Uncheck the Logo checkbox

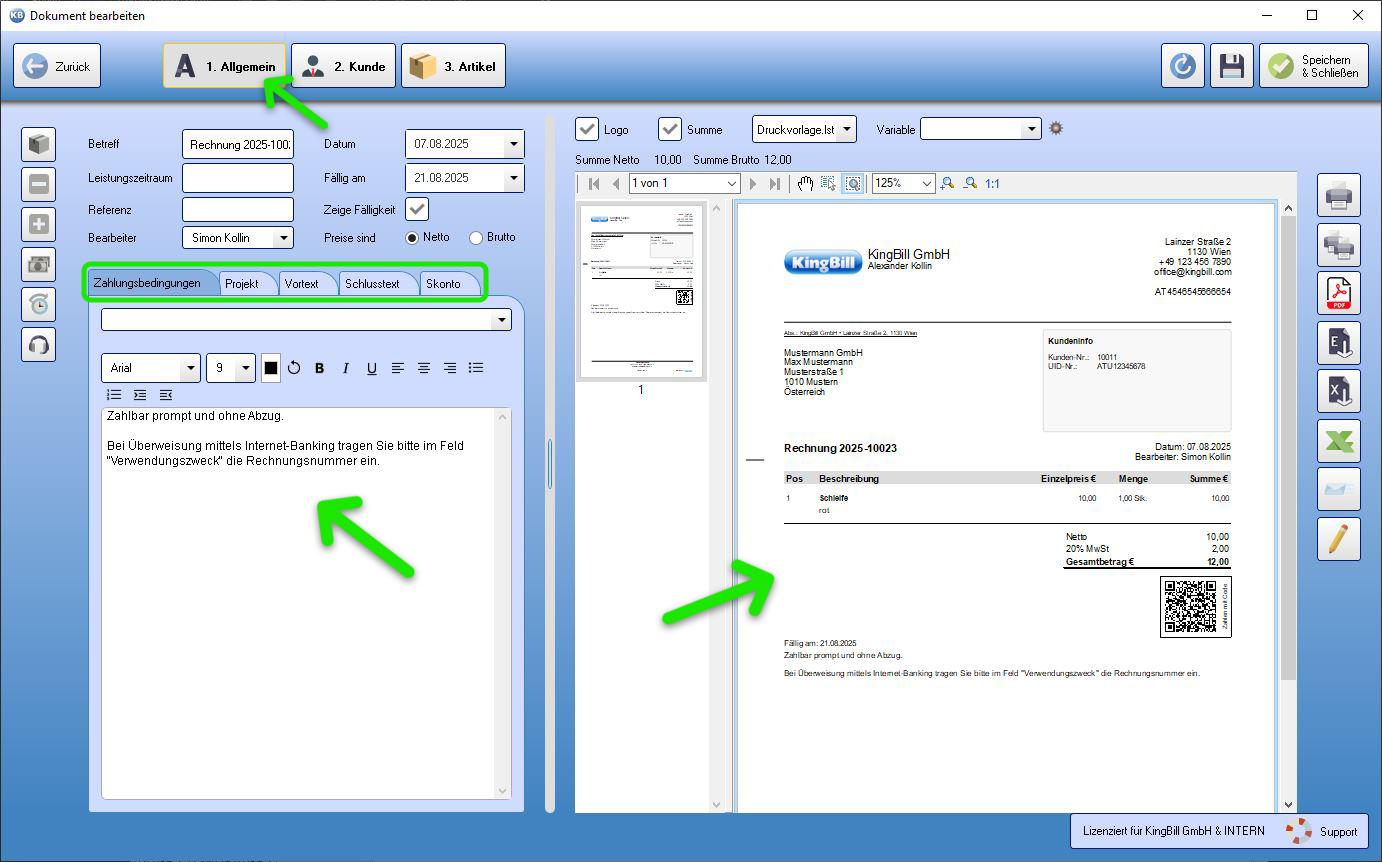(587, 129)
